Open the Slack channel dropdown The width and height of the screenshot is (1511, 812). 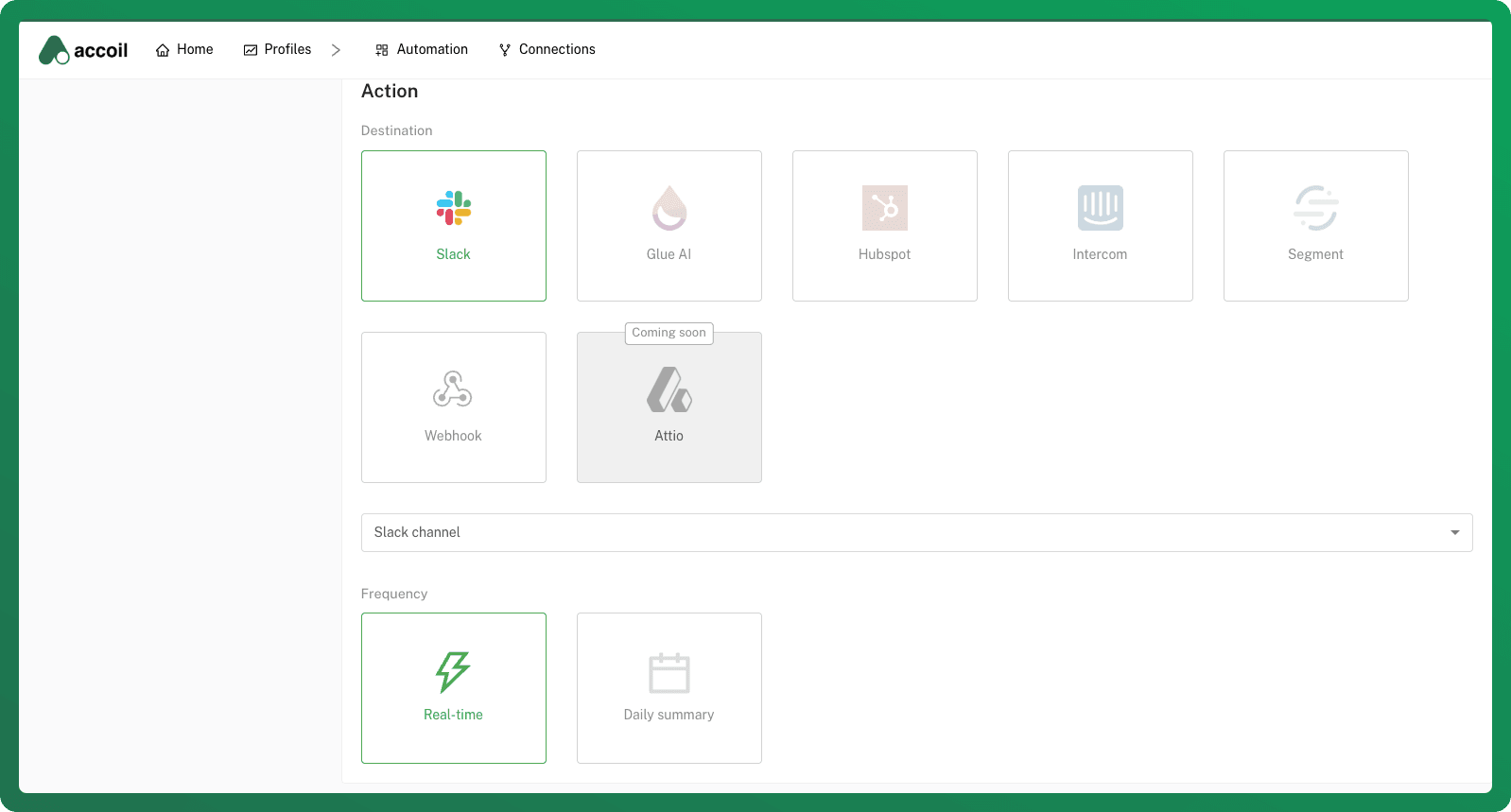click(x=916, y=532)
